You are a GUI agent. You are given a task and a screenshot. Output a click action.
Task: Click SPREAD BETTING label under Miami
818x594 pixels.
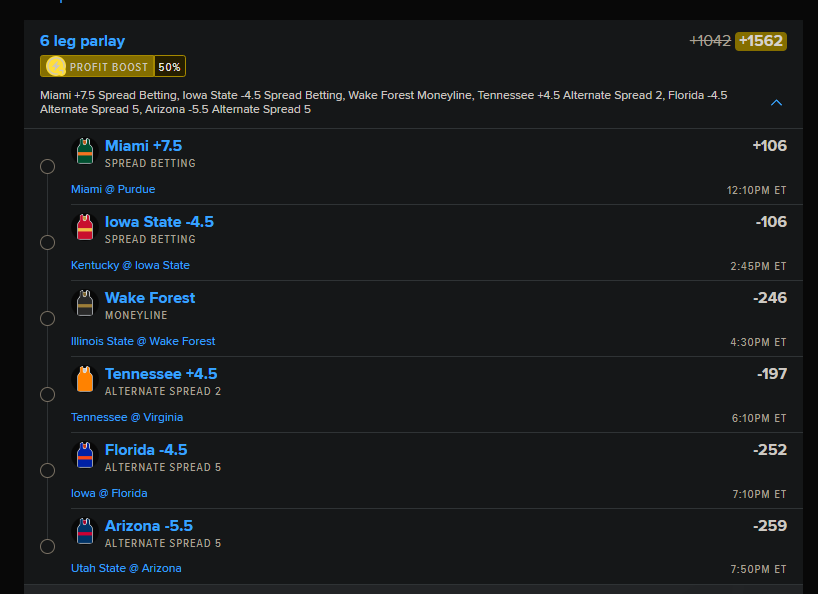click(x=150, y=164)
